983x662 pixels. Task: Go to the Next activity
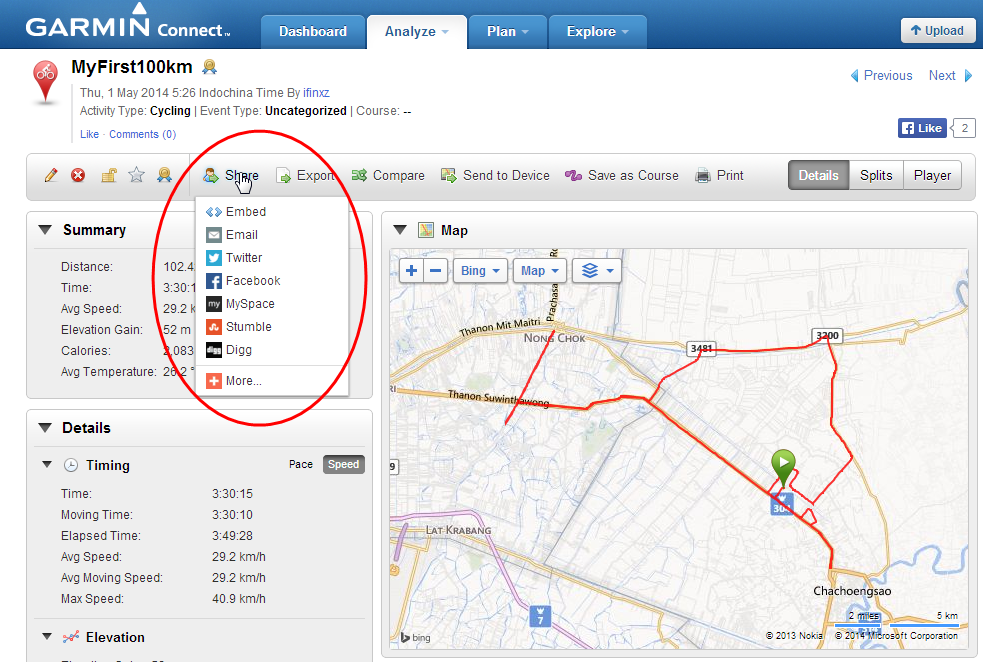point(950,76)
